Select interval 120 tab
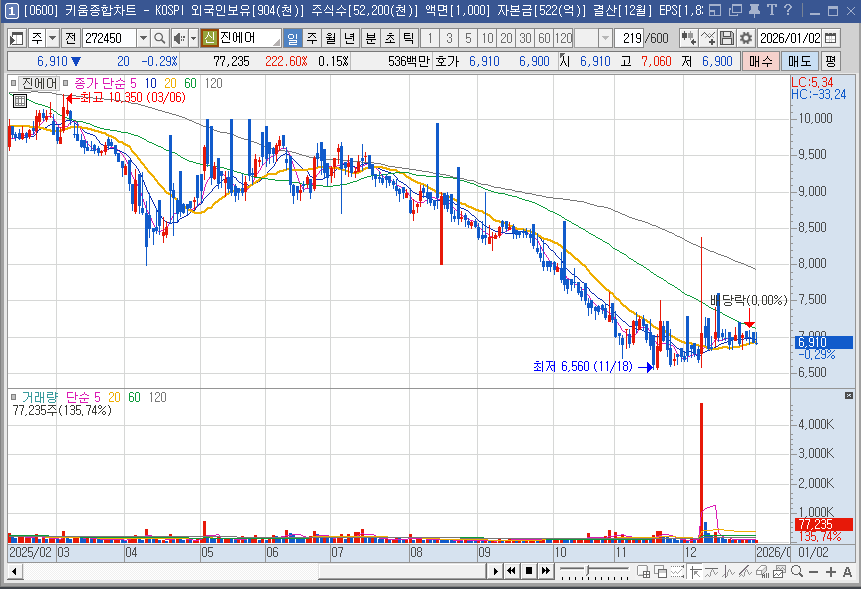The image size is (861, 589). click(563, 38)
